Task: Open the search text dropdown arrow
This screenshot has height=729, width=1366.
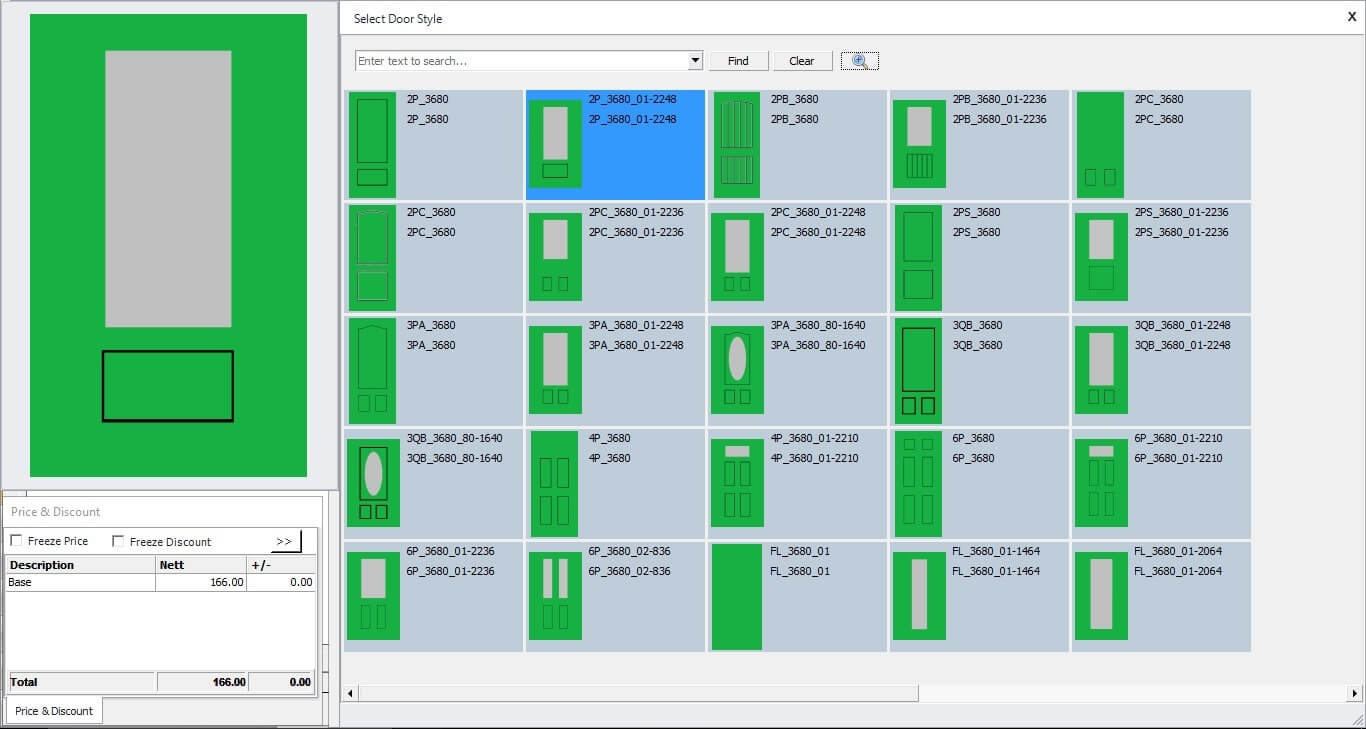Action: coord(696,61)
